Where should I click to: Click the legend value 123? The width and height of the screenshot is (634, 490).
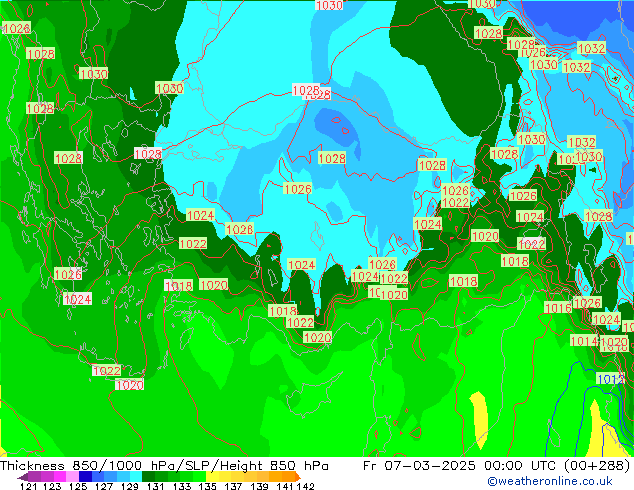(52, 486)
